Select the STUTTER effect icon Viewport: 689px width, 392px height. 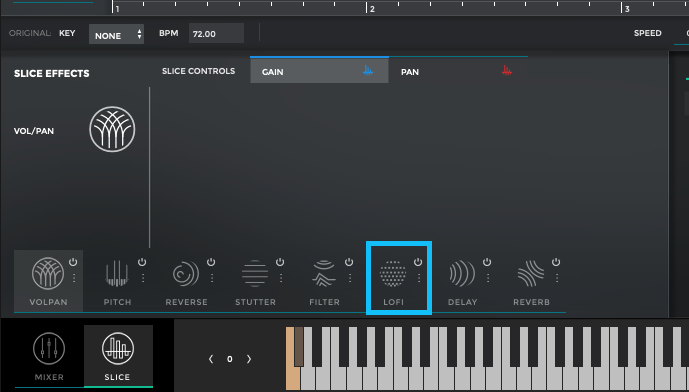[255, 273]
